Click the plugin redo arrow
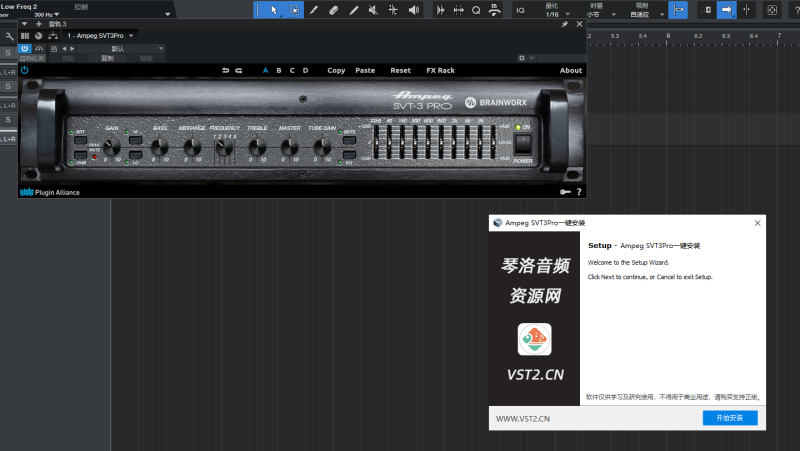800x451 pixels. click(x=239, y=70)
